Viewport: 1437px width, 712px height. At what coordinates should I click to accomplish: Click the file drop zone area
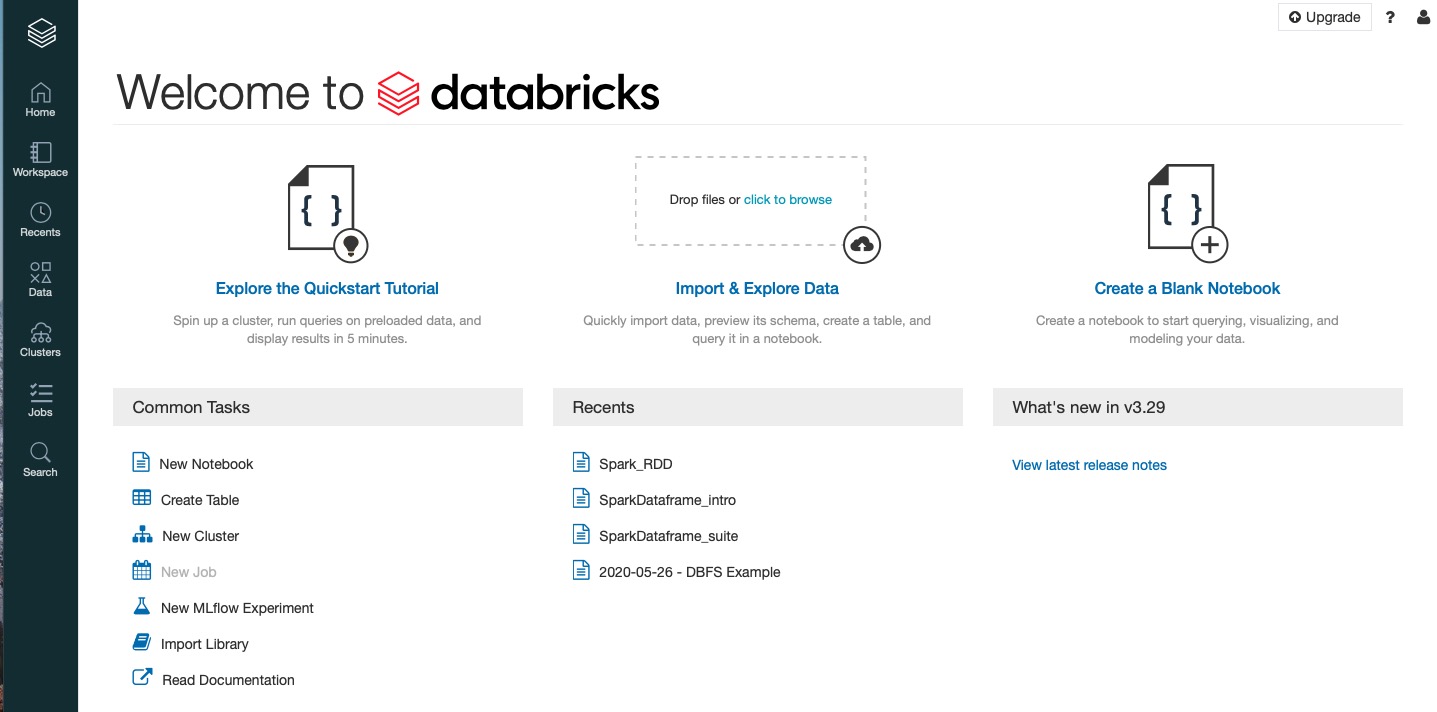tap(750, 200)
